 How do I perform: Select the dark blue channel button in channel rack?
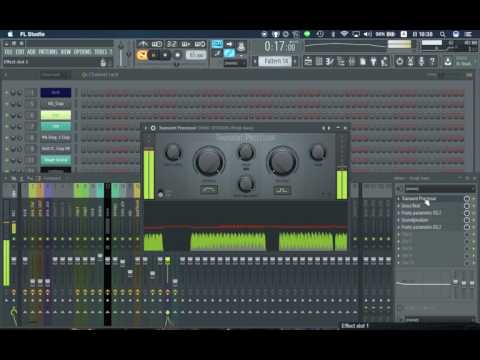pyautogui.click(x=56, y=92)
